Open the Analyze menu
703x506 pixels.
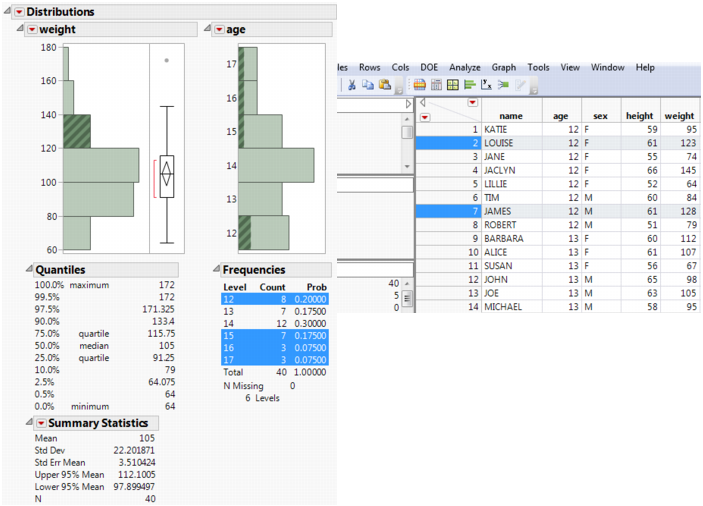(x=464, y=67)
